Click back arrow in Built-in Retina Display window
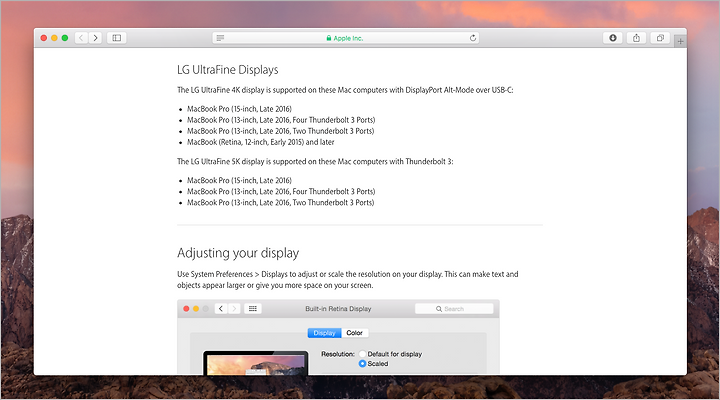The image size is (720, 400). [221, 309]
